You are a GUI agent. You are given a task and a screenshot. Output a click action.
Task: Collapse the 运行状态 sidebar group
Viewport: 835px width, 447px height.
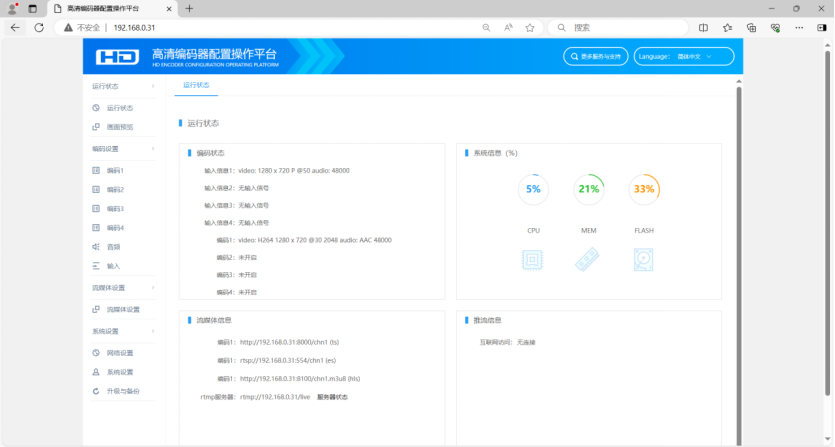(122, 86)
